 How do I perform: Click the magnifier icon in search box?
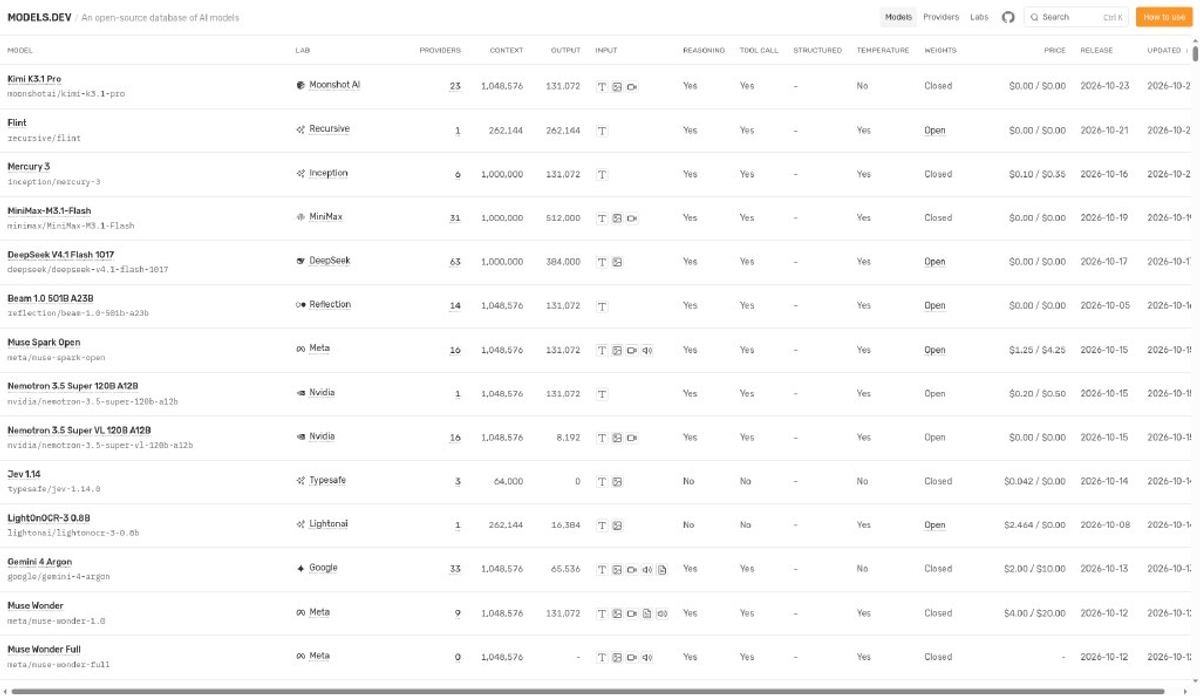click(x=1035, y=17)
